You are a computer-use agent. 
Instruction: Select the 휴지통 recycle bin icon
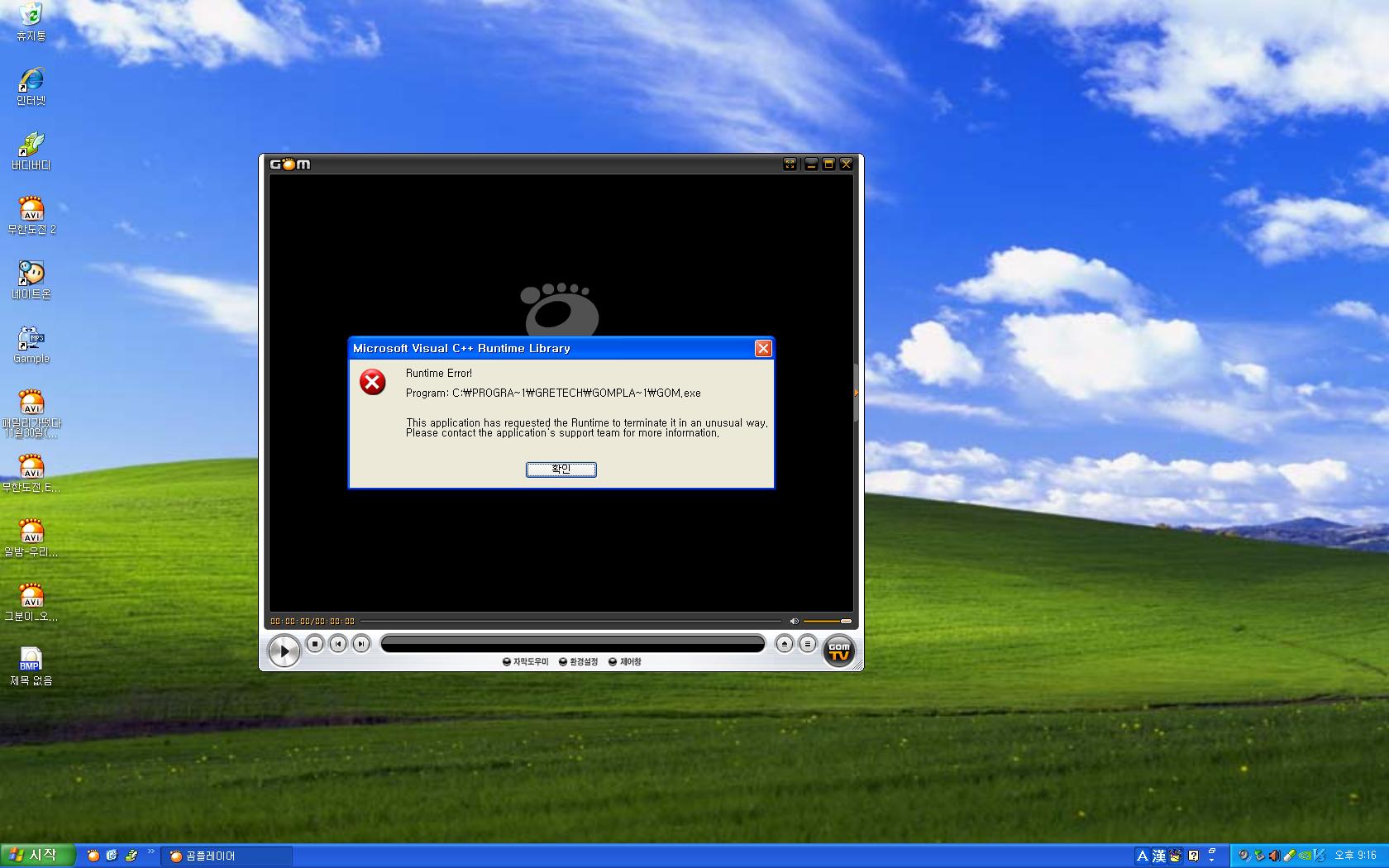pyautogui.click(x=31, y=22)
